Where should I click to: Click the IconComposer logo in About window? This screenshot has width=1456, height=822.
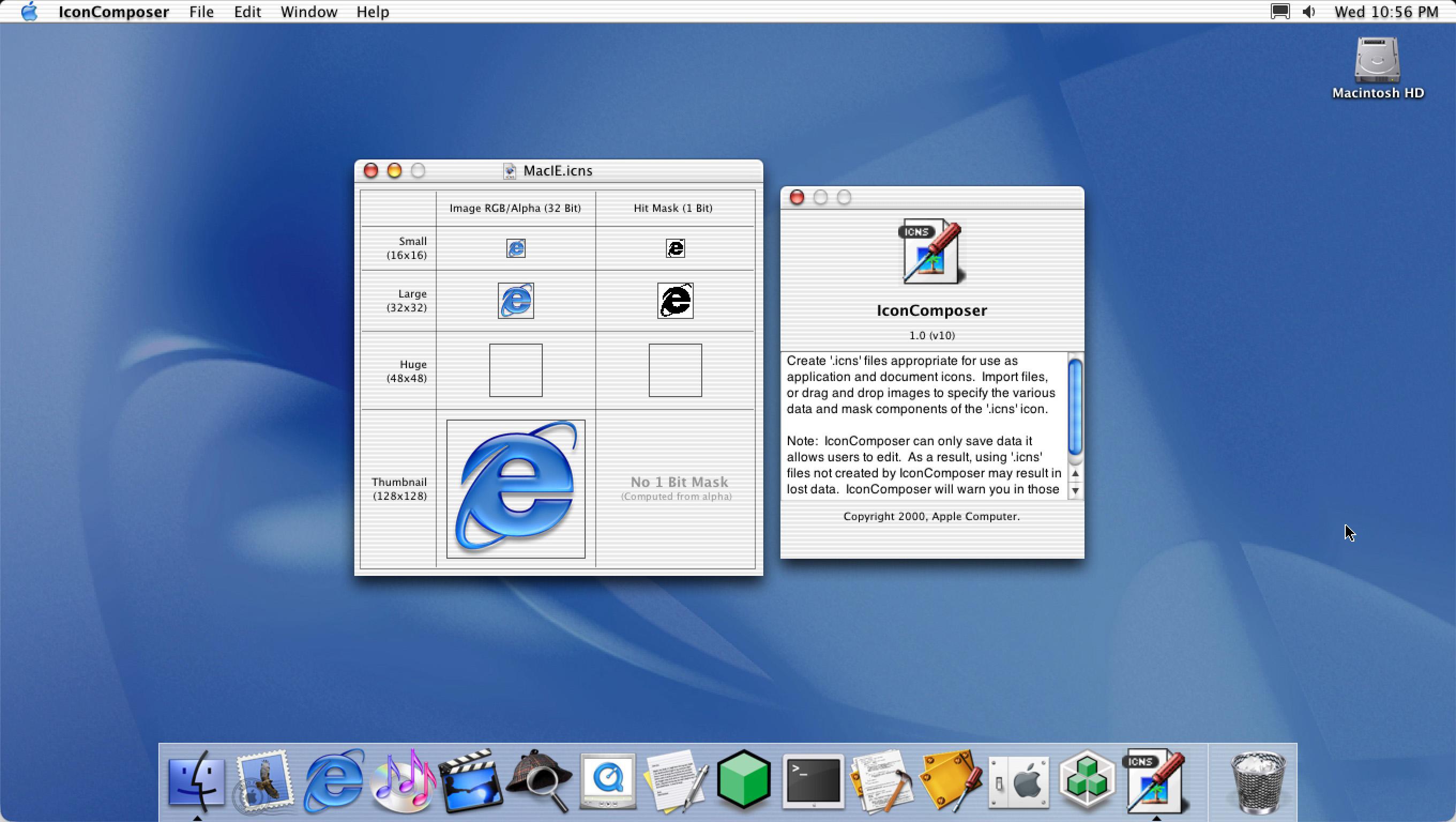pyautogui.click(x=931, y=252)
